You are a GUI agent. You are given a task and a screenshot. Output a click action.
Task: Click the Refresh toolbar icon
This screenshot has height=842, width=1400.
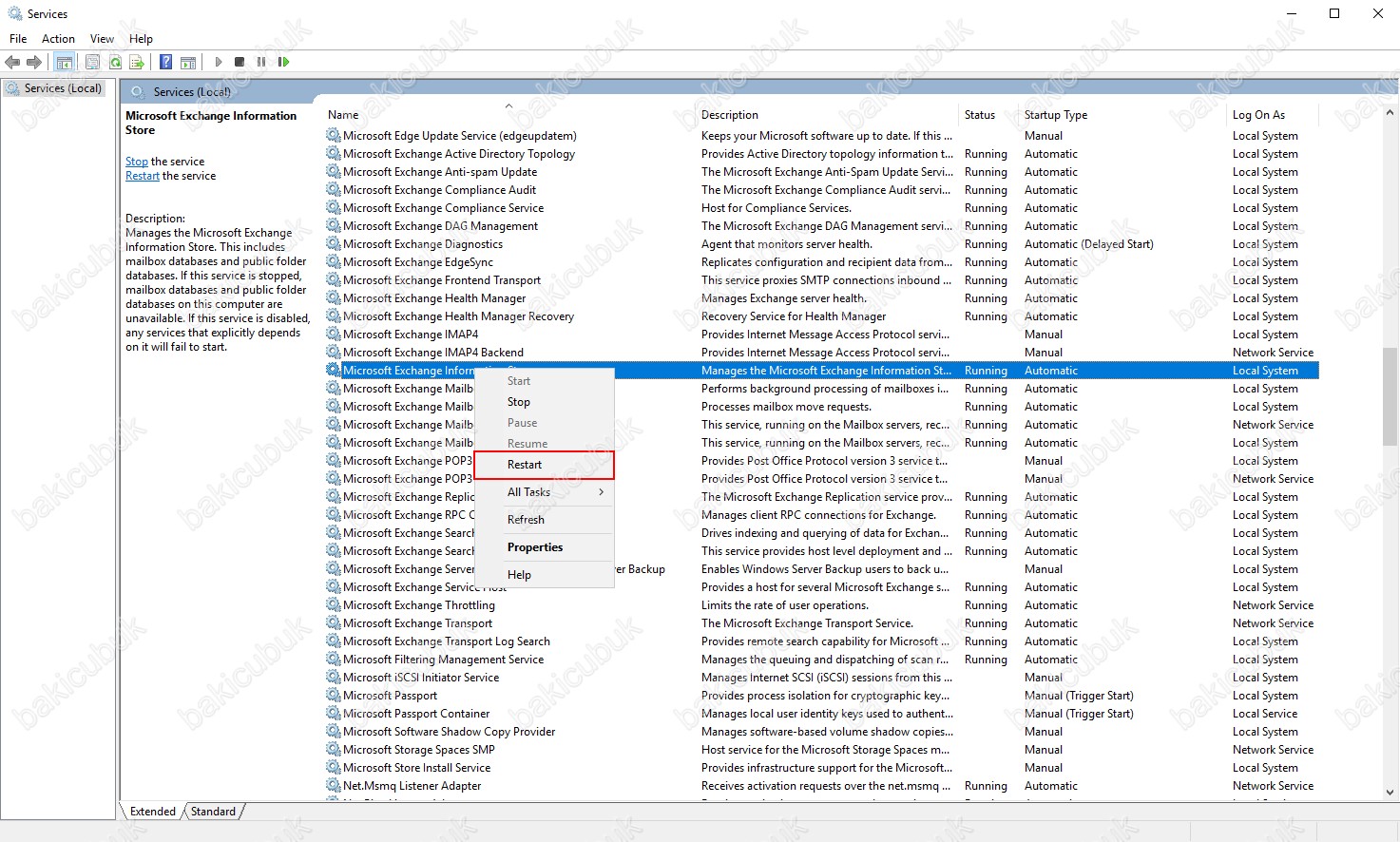tap(115, 62)
